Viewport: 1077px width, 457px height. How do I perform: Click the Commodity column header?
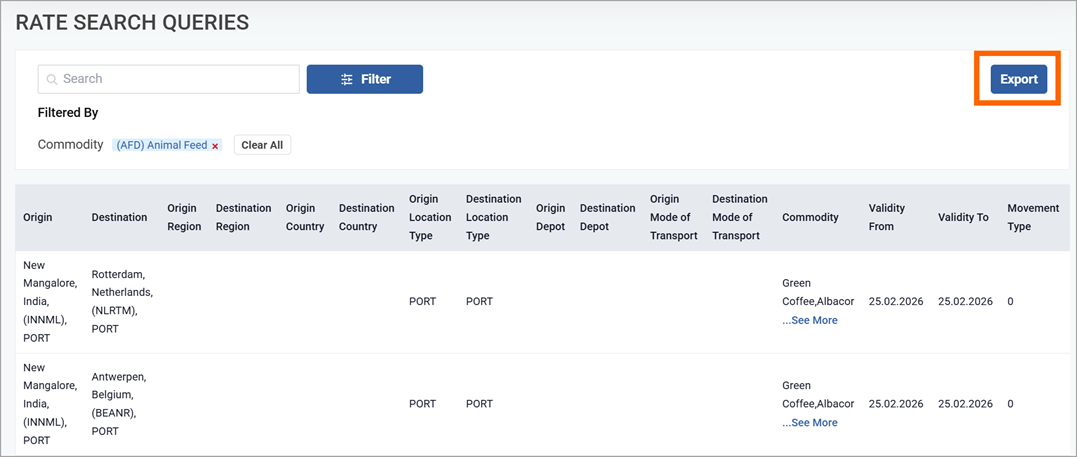click(x=810, y=217)
